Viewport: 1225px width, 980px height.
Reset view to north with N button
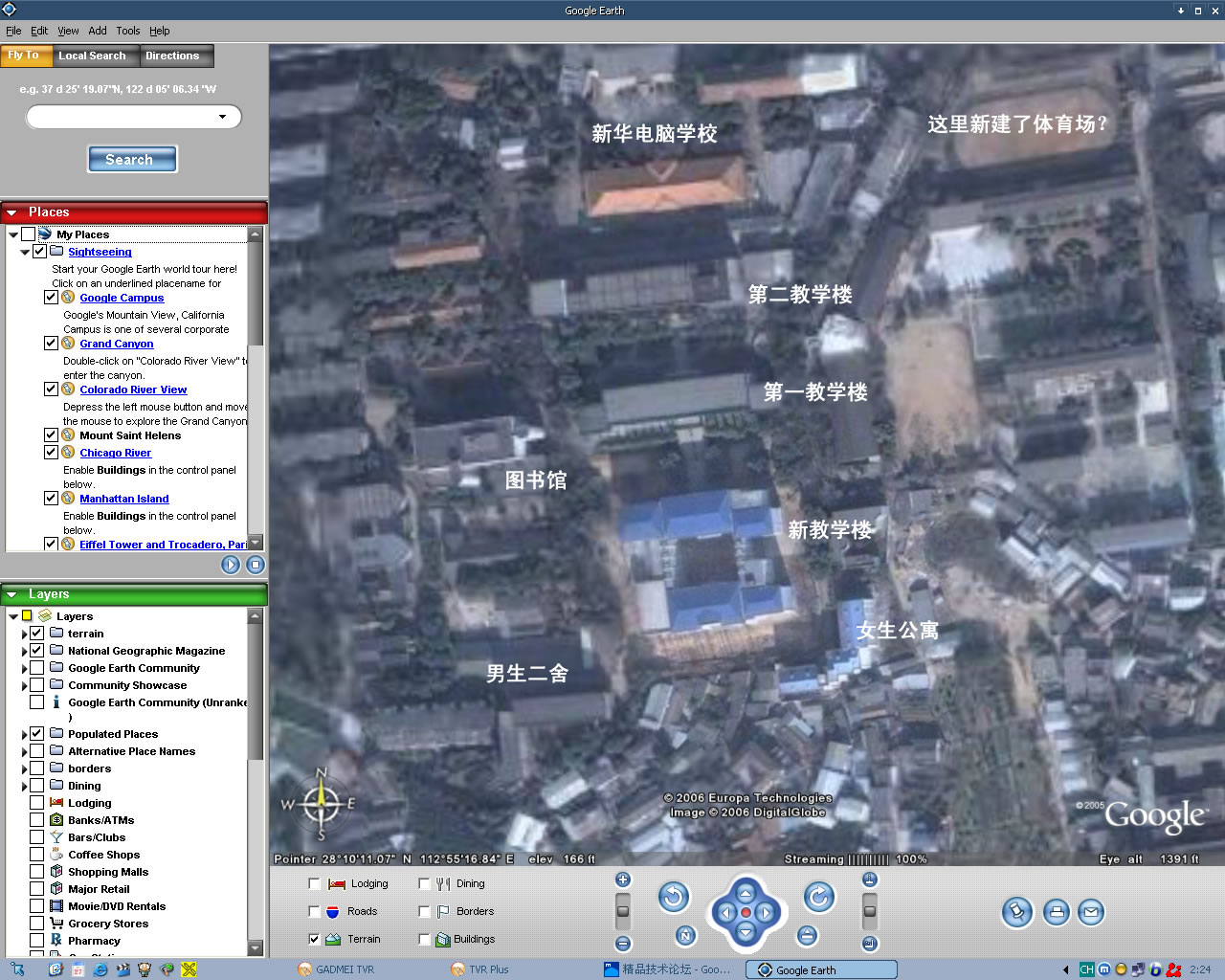[x=685, y=935]
